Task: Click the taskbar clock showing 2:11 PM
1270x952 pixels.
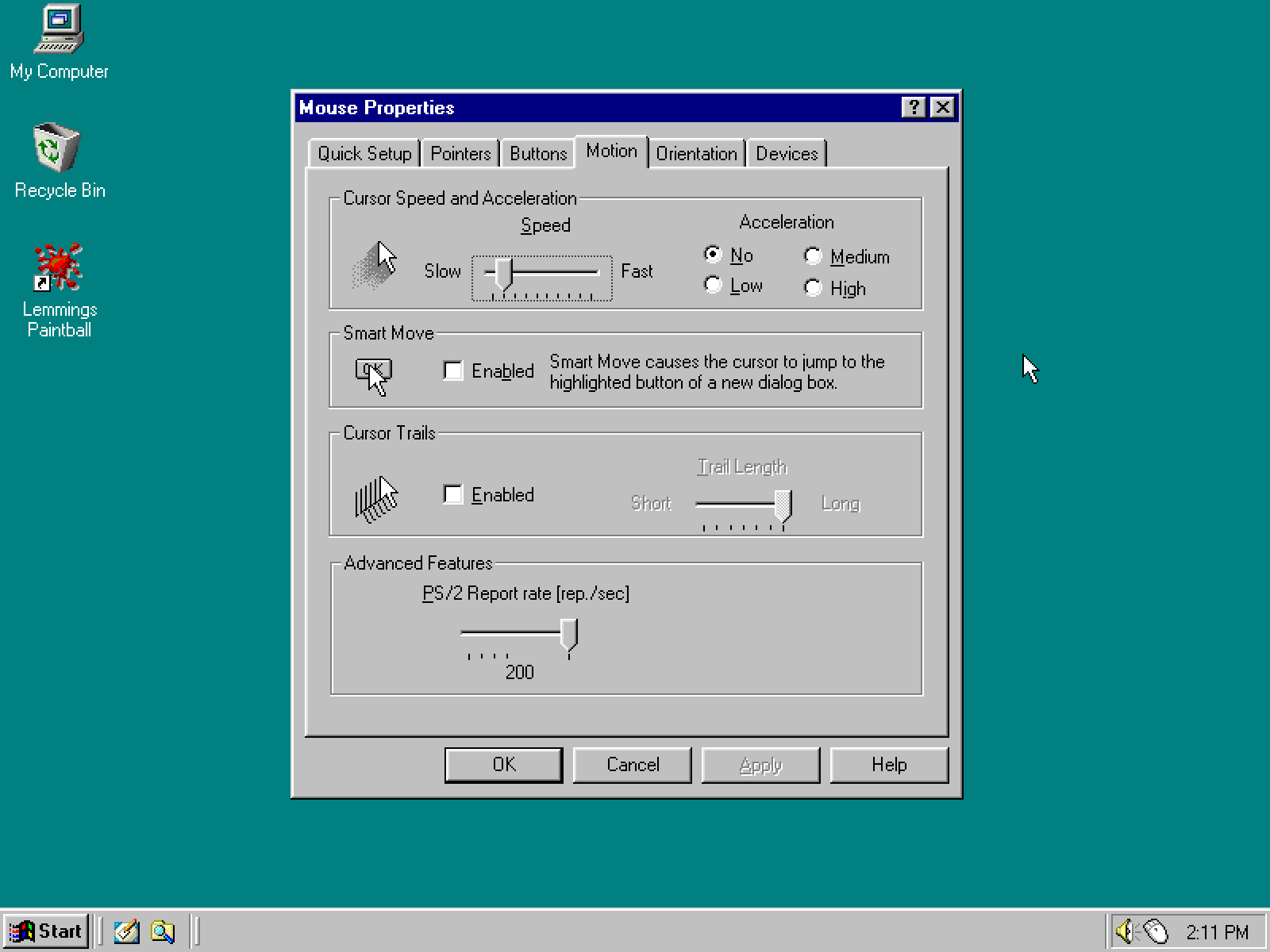Action: pos(1218,931)
